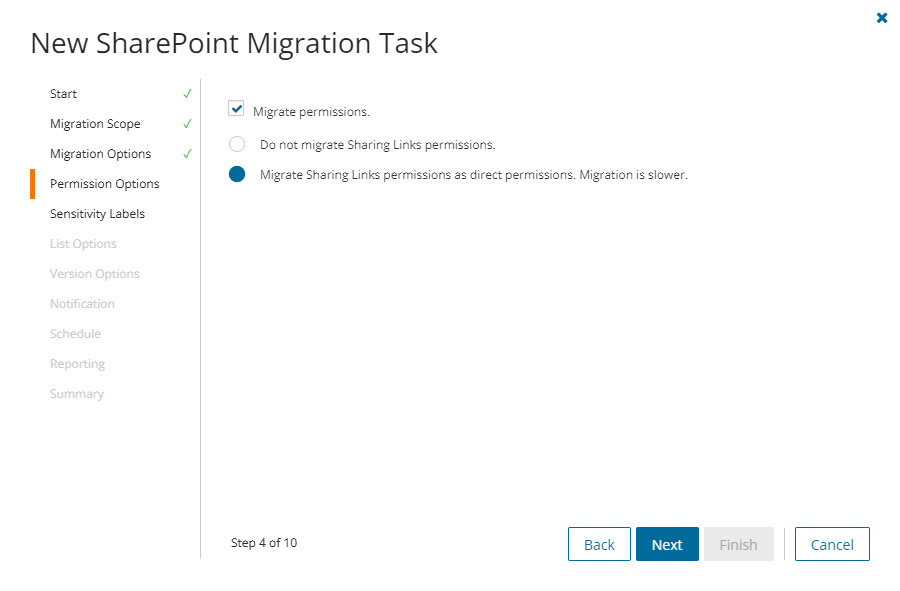Click the Migration Options checkmark icon

click(x=187, y=154)
